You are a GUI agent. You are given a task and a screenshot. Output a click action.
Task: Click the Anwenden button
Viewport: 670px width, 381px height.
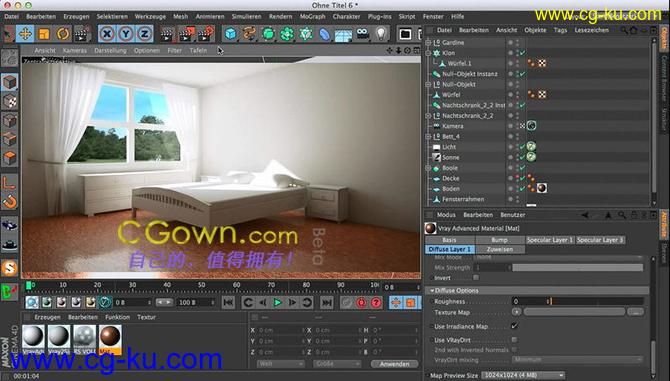(394, 364)
